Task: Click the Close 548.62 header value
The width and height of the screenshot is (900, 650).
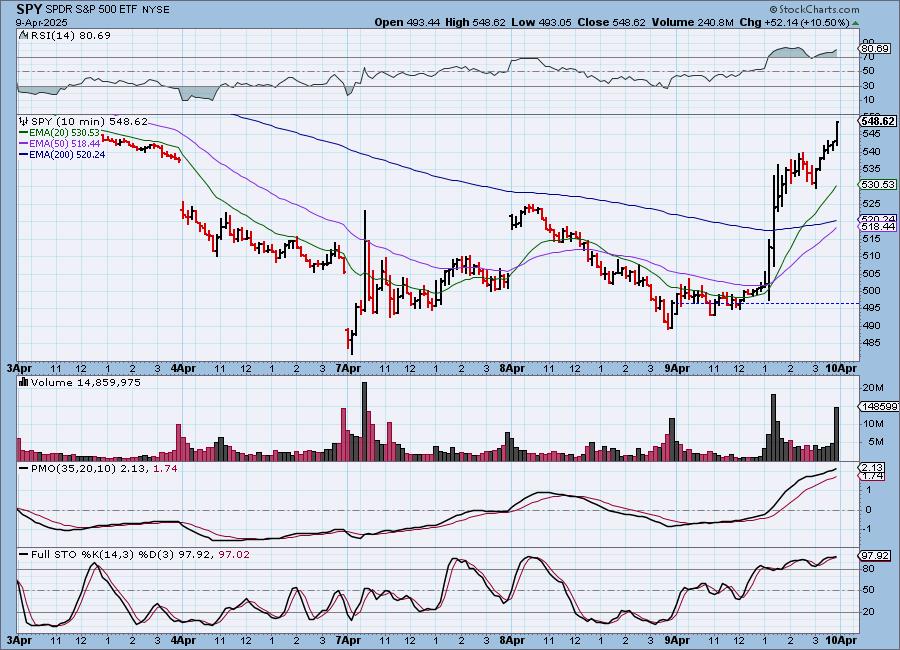Action: (611, 22)
